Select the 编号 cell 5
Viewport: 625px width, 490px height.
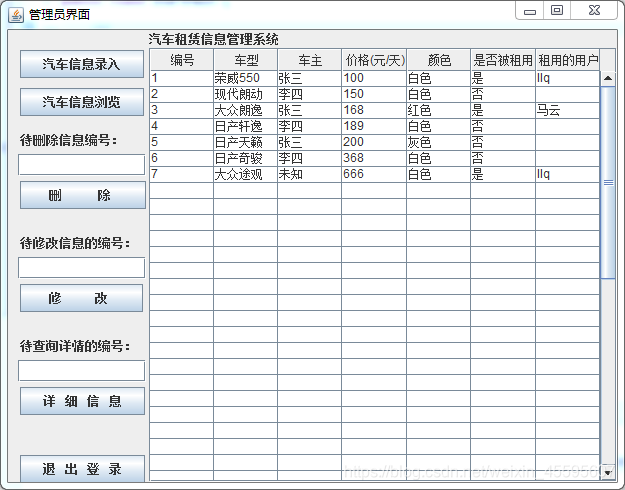(182, 142)
